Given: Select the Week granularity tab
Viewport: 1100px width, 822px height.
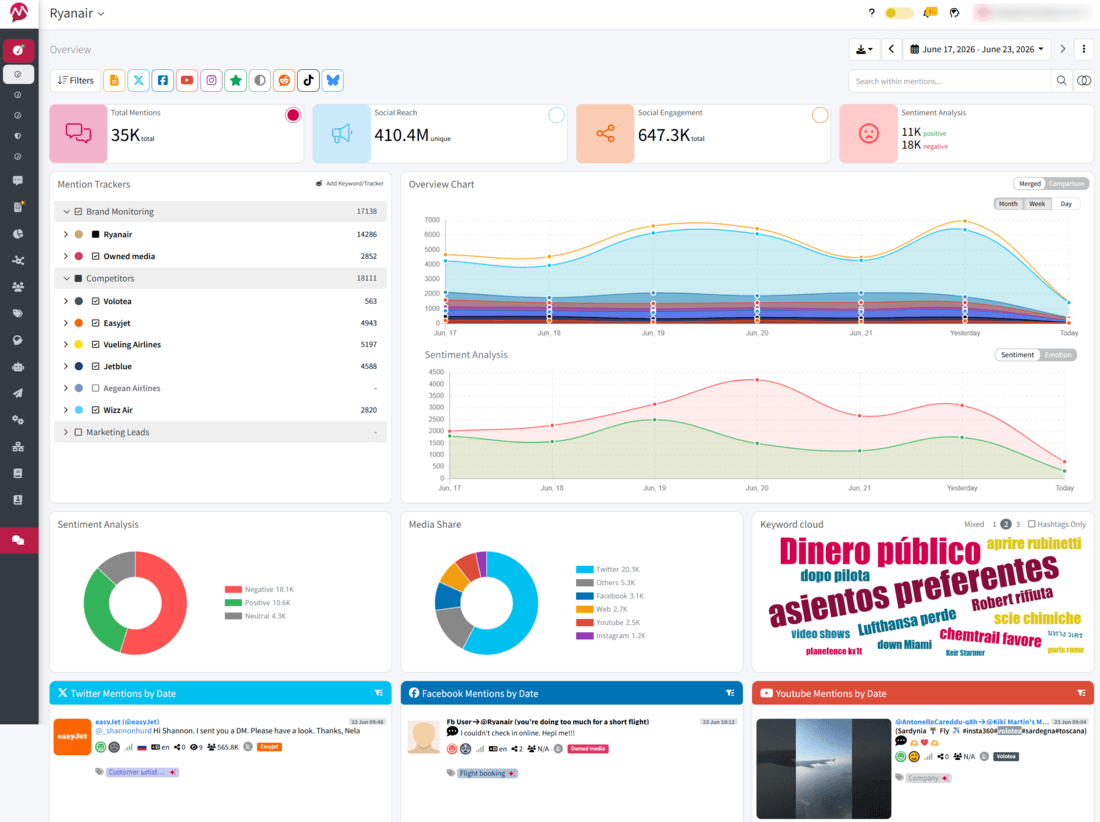Looking at the screenshot, I should (x=1037, y=204).
